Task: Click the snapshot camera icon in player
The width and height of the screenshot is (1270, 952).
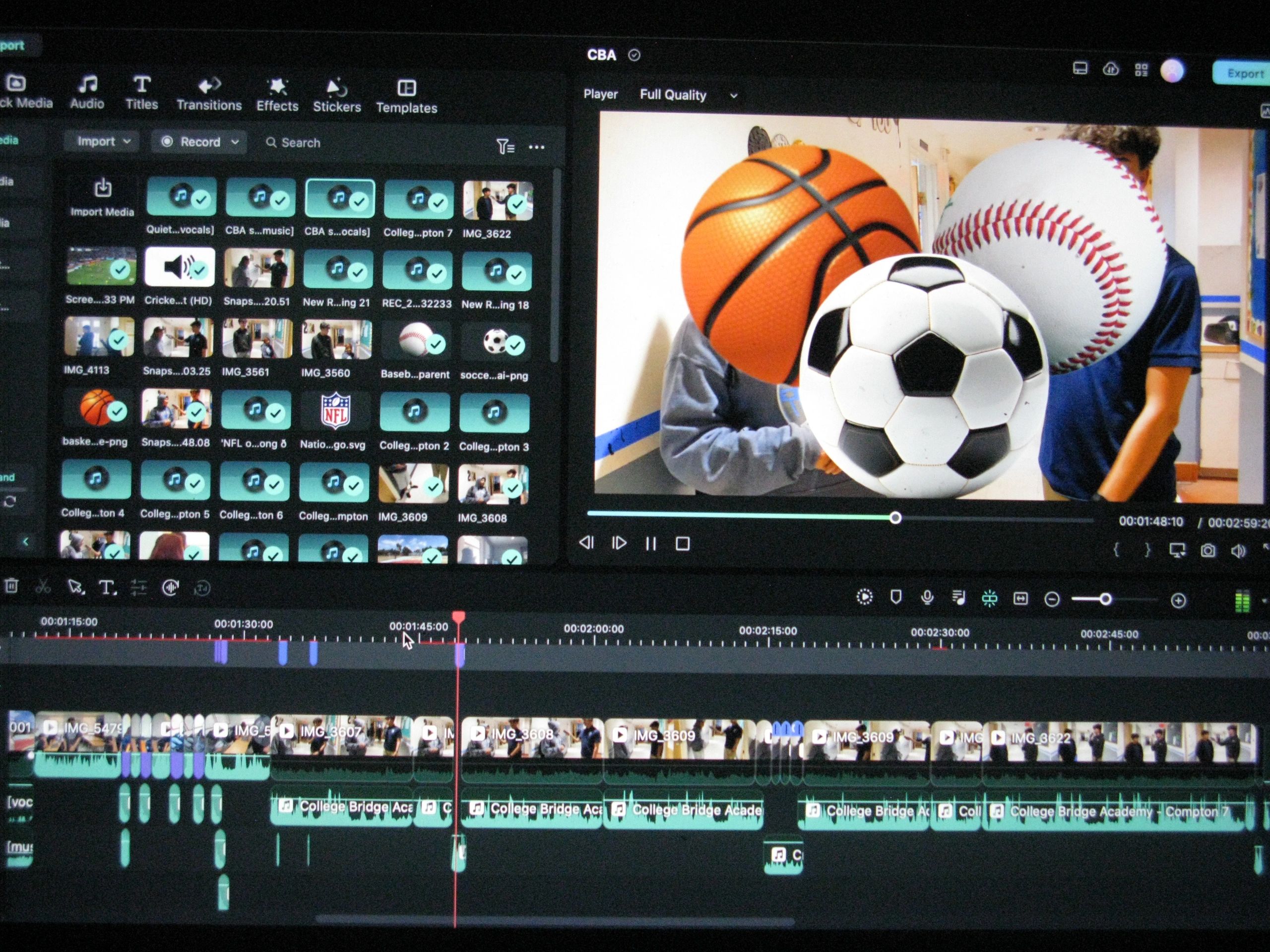Action: coord(1207,551)
